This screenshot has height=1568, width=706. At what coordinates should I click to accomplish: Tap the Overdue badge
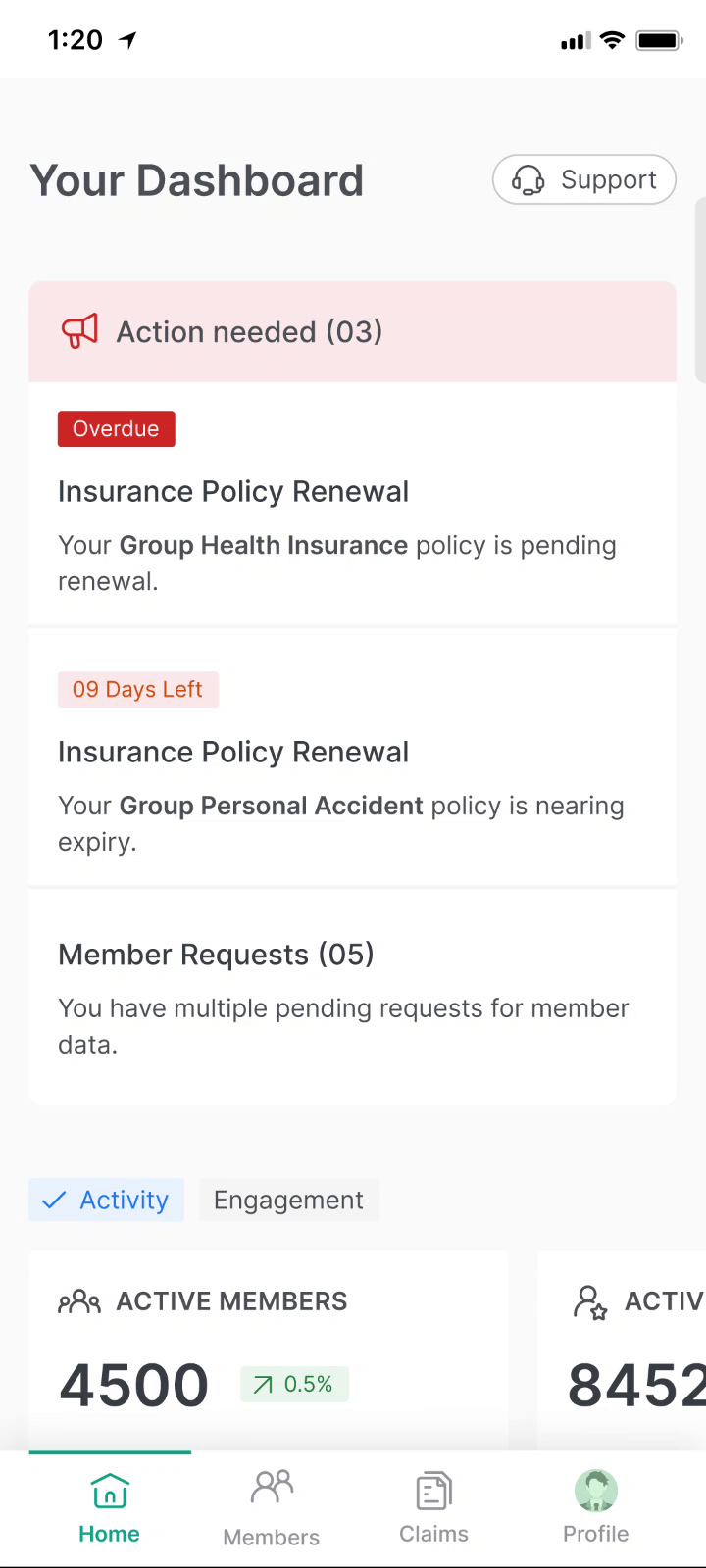point(116,429)
